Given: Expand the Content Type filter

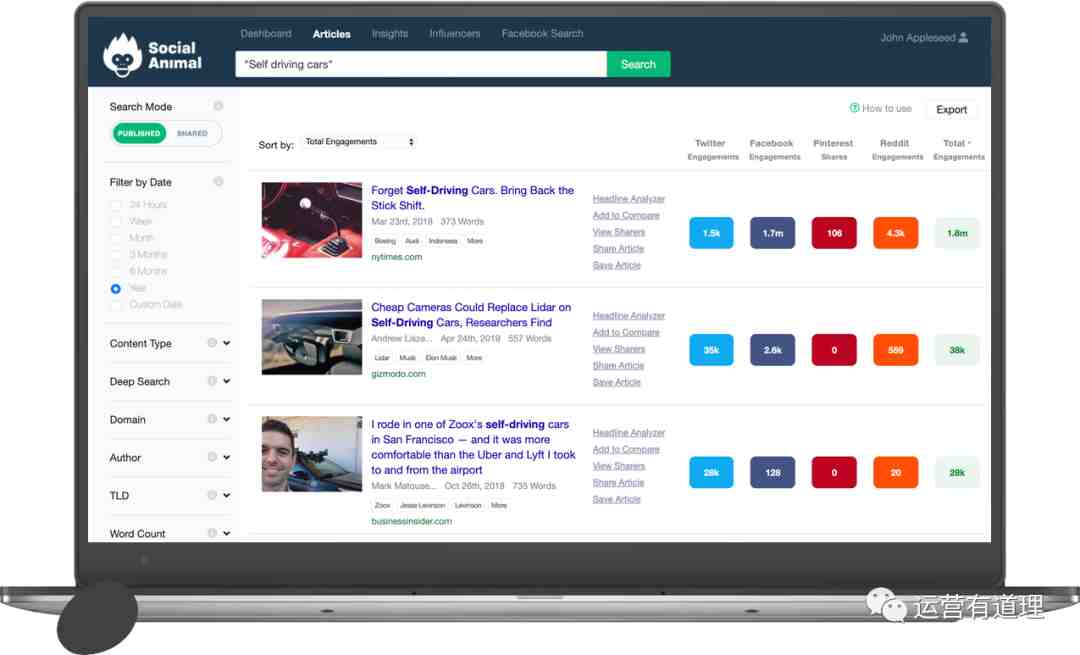Looking at the screenshot, I should coord(227,343).
